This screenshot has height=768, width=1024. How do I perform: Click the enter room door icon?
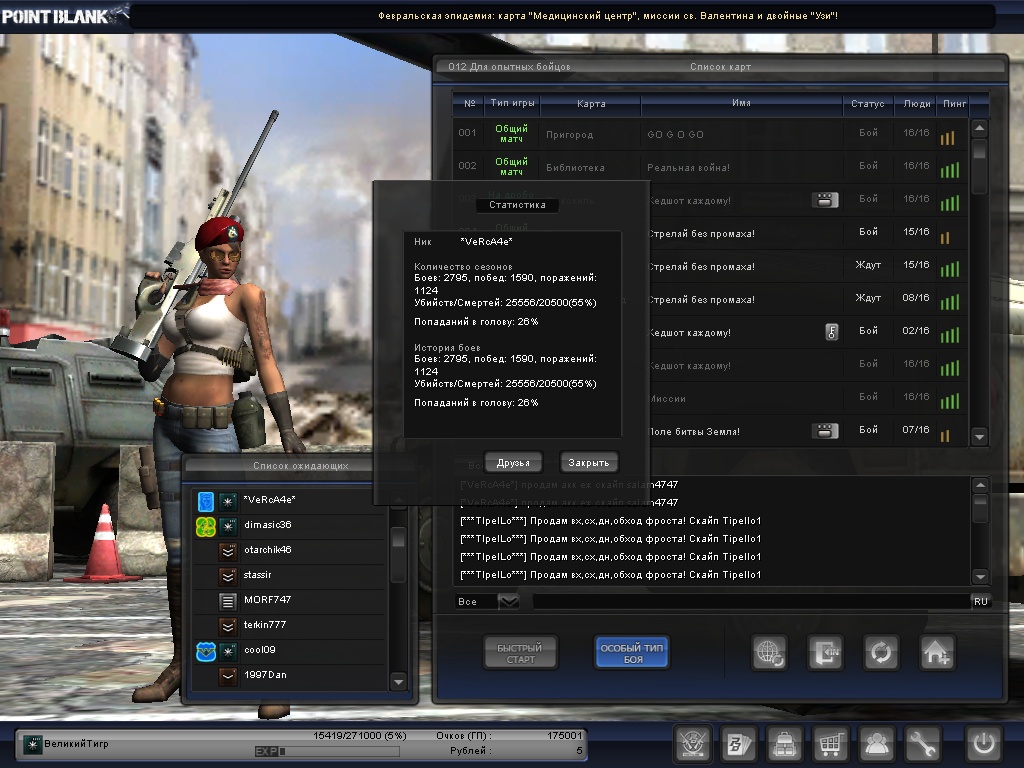(x=825, y=652)
